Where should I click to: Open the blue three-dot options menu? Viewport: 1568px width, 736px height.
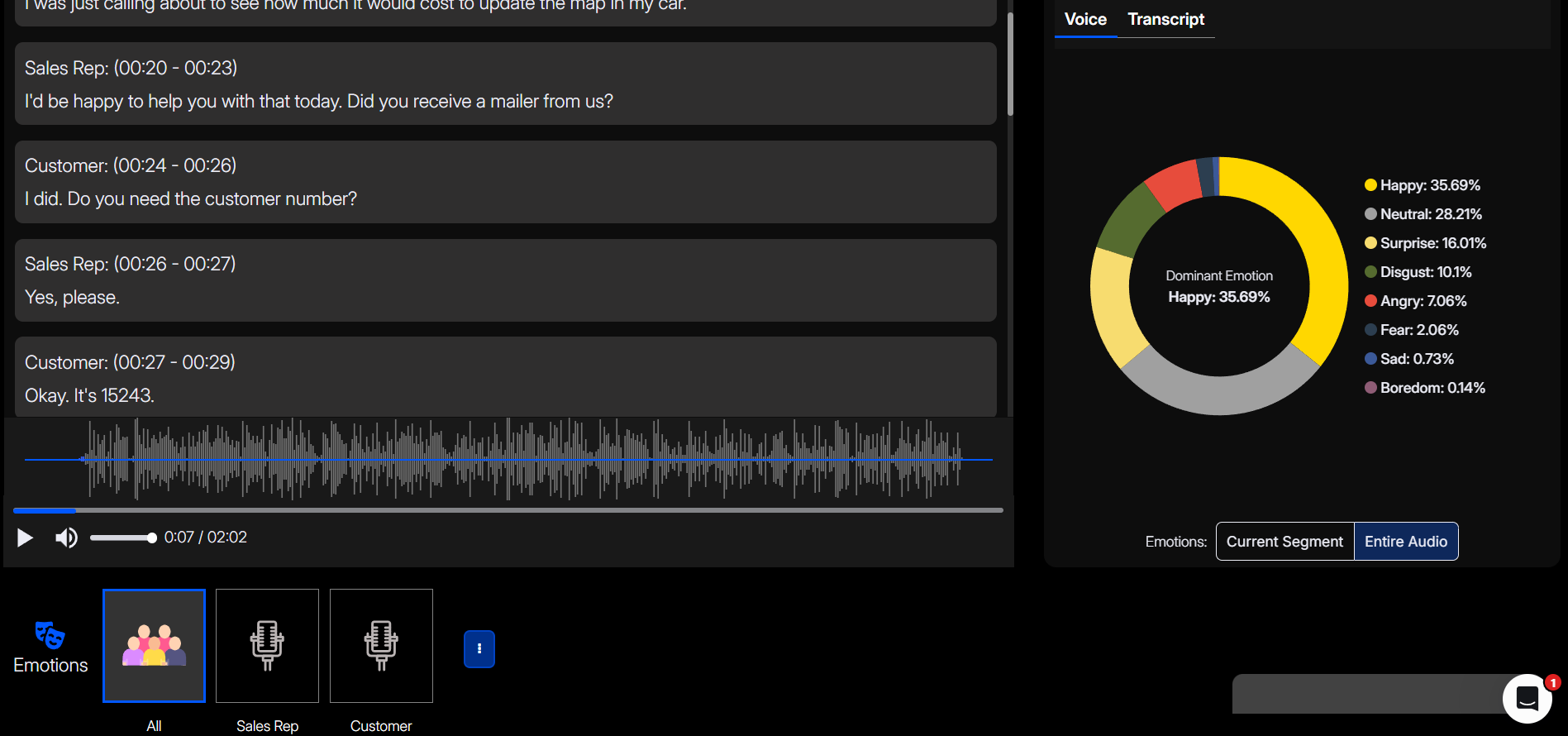(479, 649)
